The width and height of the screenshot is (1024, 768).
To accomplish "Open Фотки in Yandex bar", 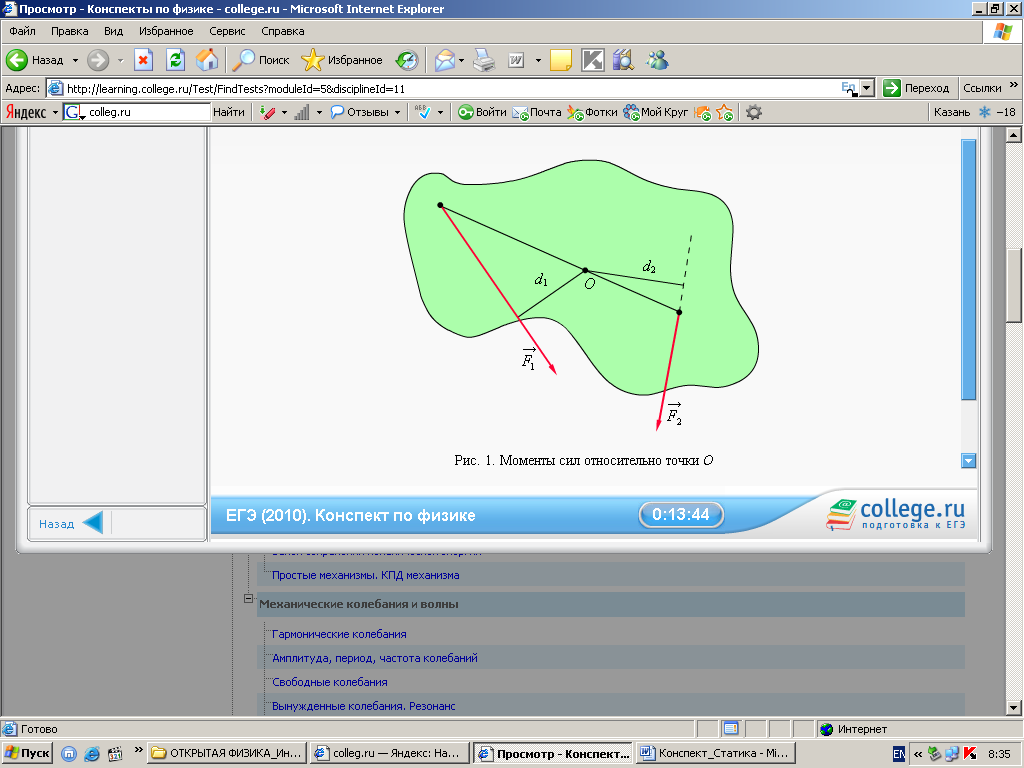I will click(x=592, y=112).
